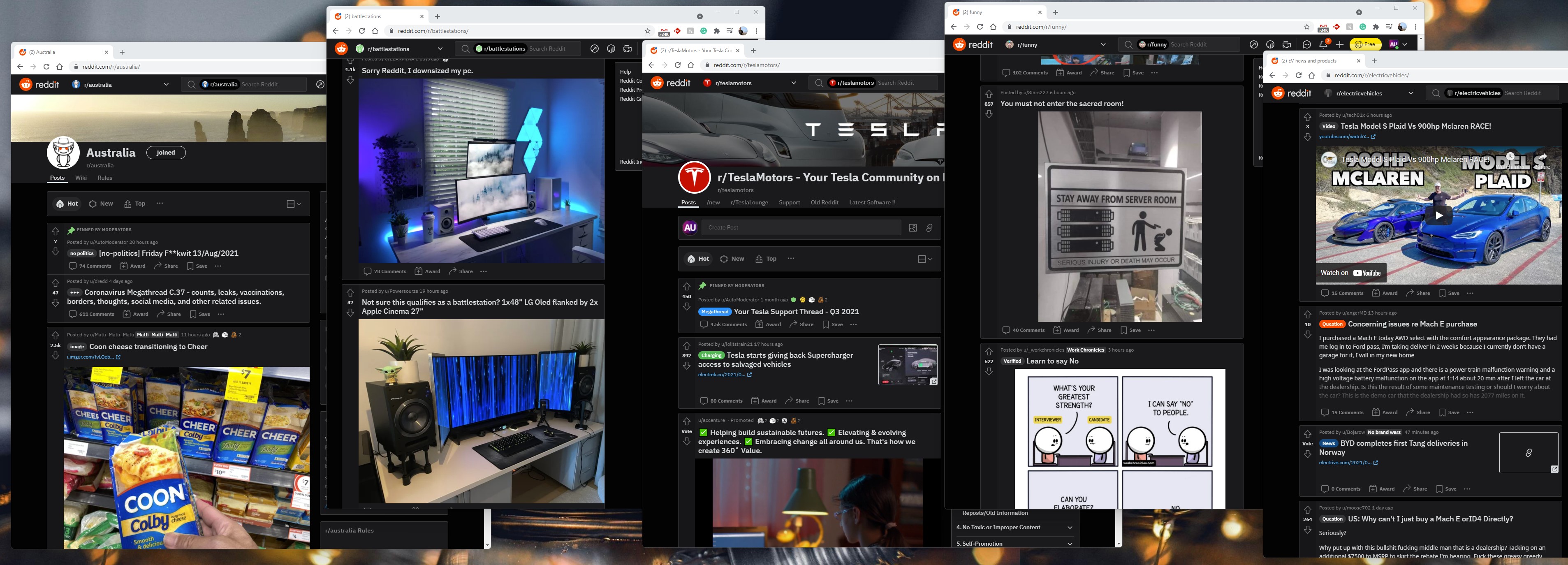Open the media control icon in battlestations window
This screenshot has height=565, width=1568.
click(x=730, y=31)
